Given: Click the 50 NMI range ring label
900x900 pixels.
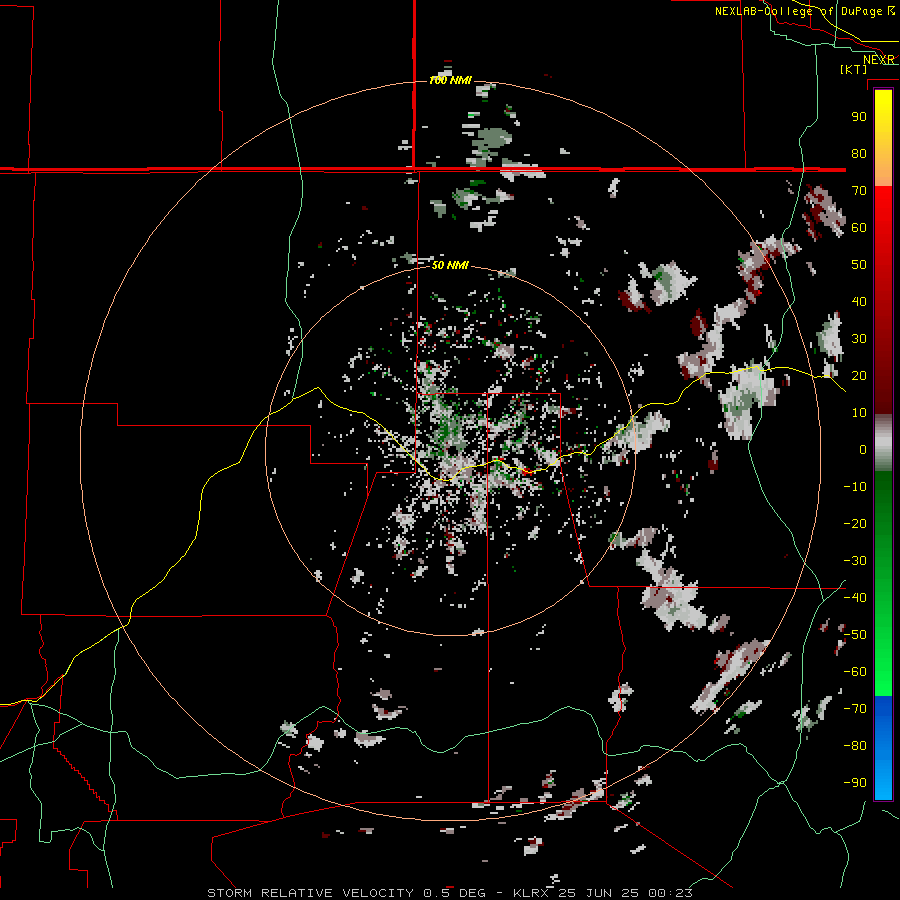Looking at the screenshot, I should [450, 265].
